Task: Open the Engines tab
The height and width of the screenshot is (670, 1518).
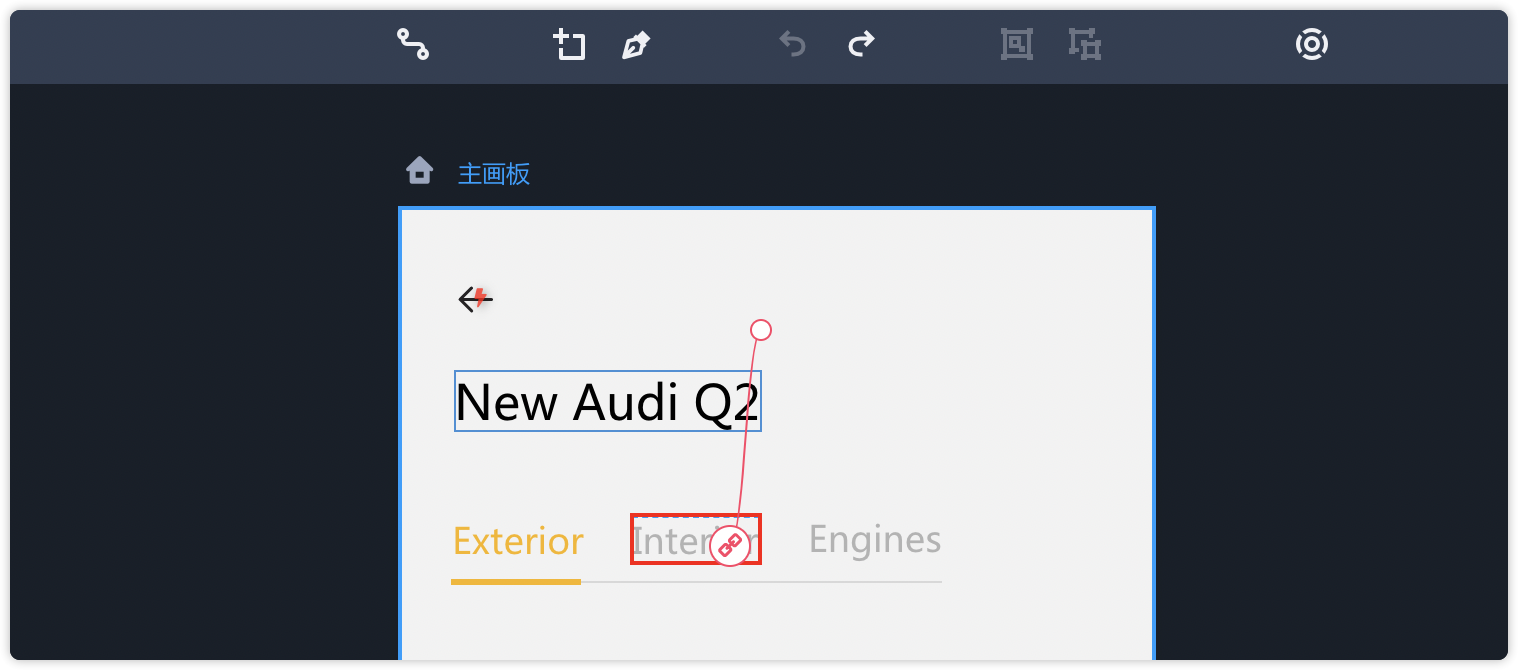Action: tap(875, 539)
